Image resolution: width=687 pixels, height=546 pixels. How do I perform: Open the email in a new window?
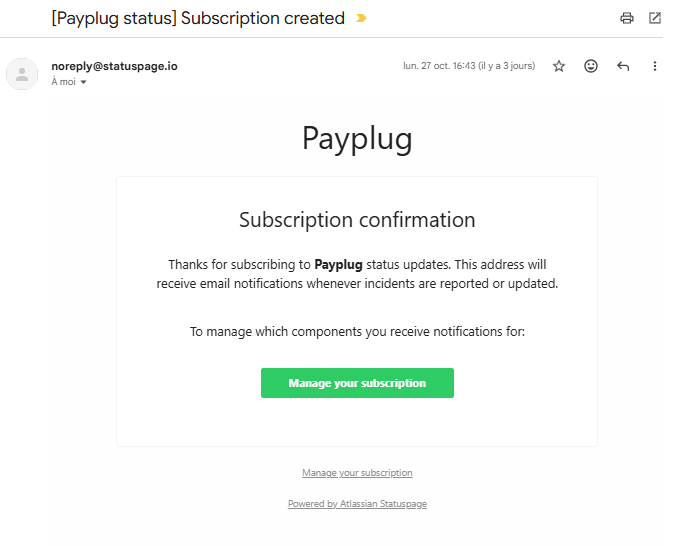pos(655,18)
